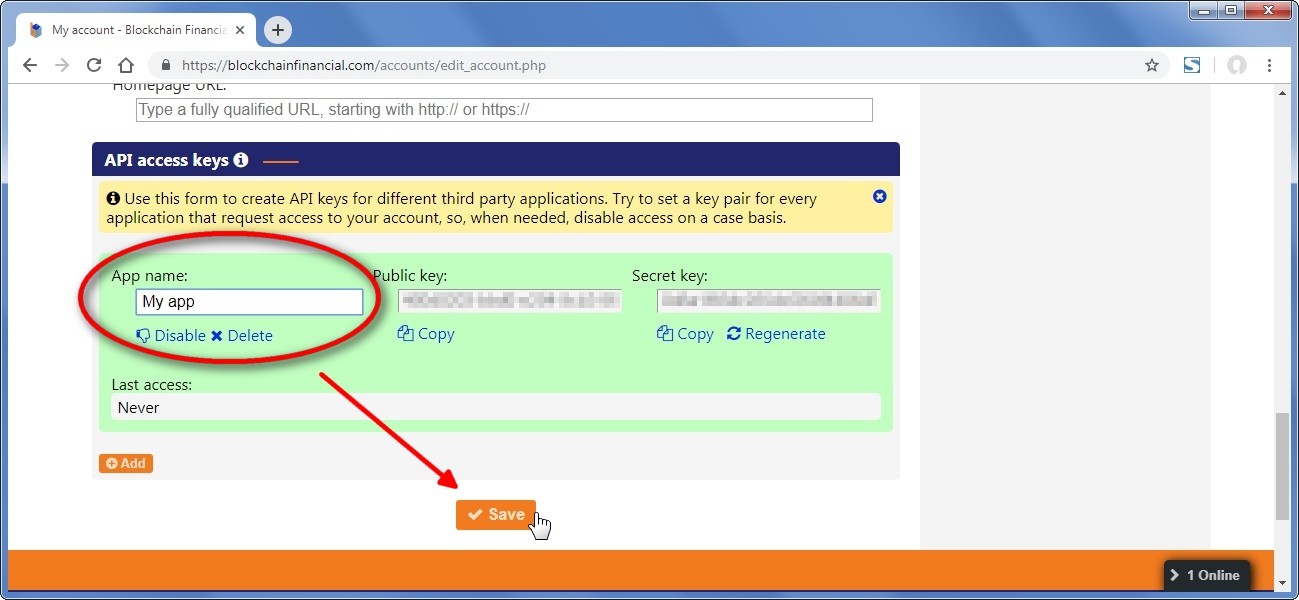Copy the public key

[426, 334]
